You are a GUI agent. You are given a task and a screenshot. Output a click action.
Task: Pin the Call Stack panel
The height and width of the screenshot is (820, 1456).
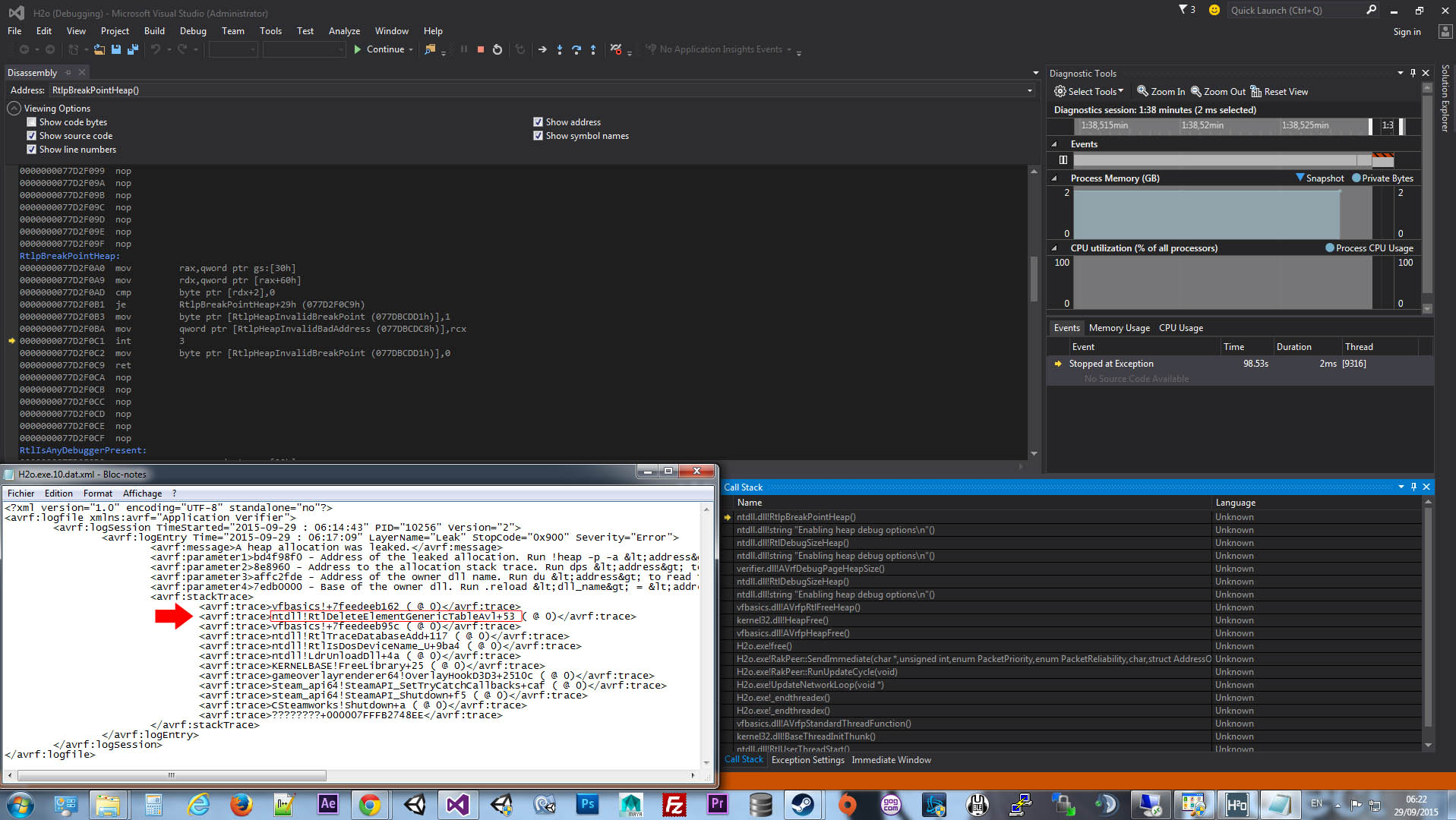click(x=1413, y=487)
